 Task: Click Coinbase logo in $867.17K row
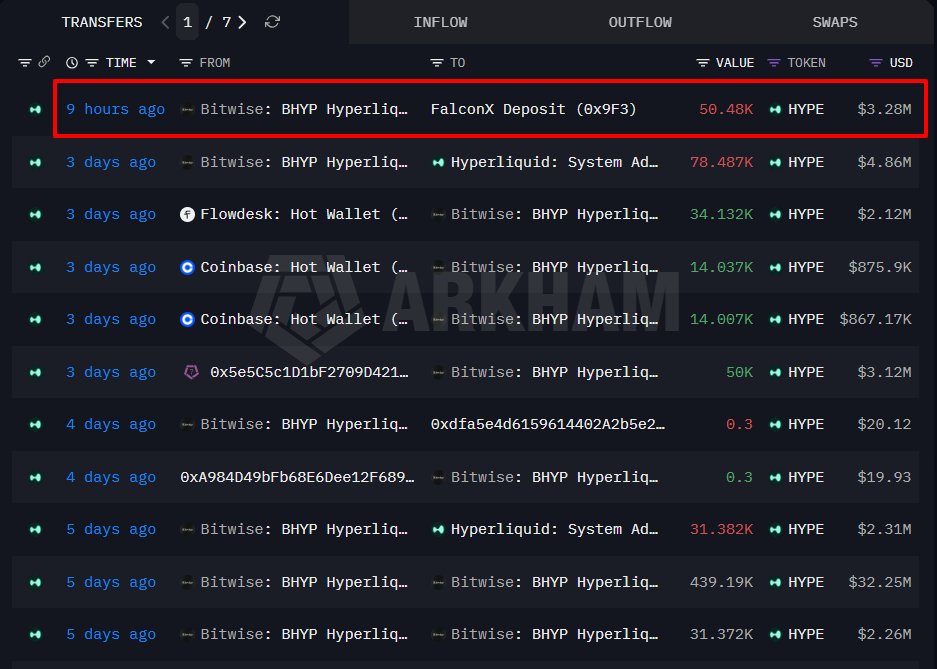[x=187, y=319]
